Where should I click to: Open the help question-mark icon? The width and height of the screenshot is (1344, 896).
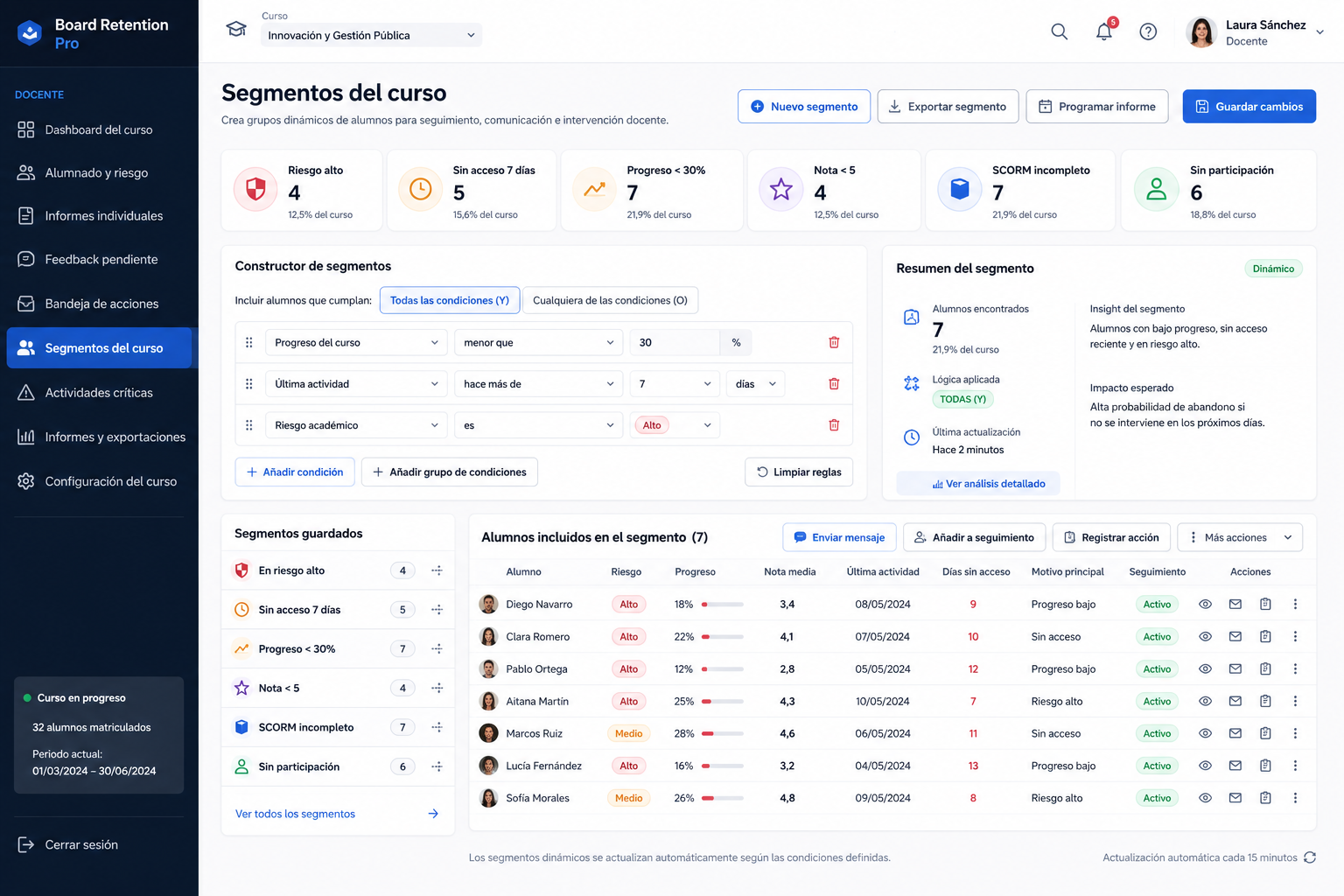pos(1148,32)
